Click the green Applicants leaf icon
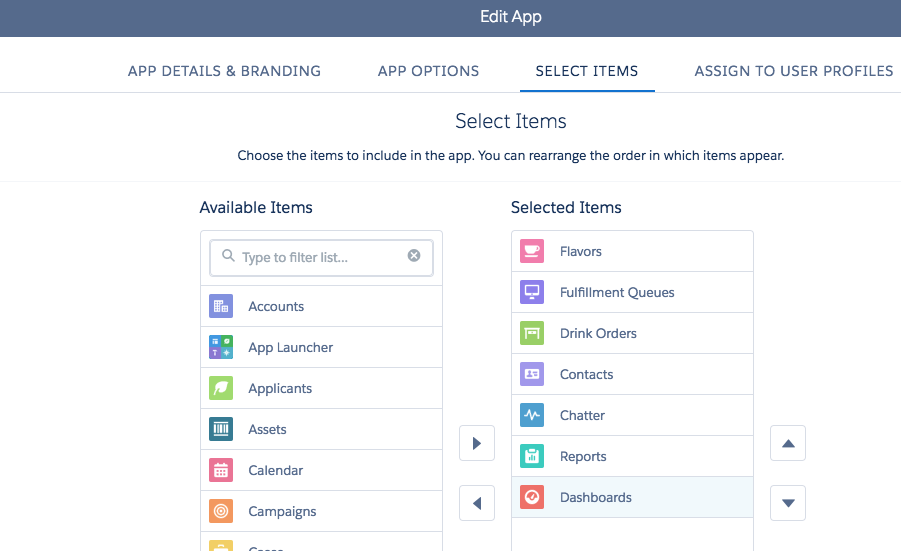Viewport: 901px width, 551px height. [221, 388]
